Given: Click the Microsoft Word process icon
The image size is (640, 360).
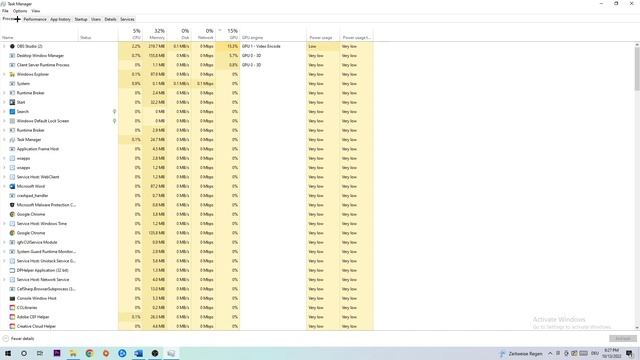Looking at the screenshot, I should [12, 186].
